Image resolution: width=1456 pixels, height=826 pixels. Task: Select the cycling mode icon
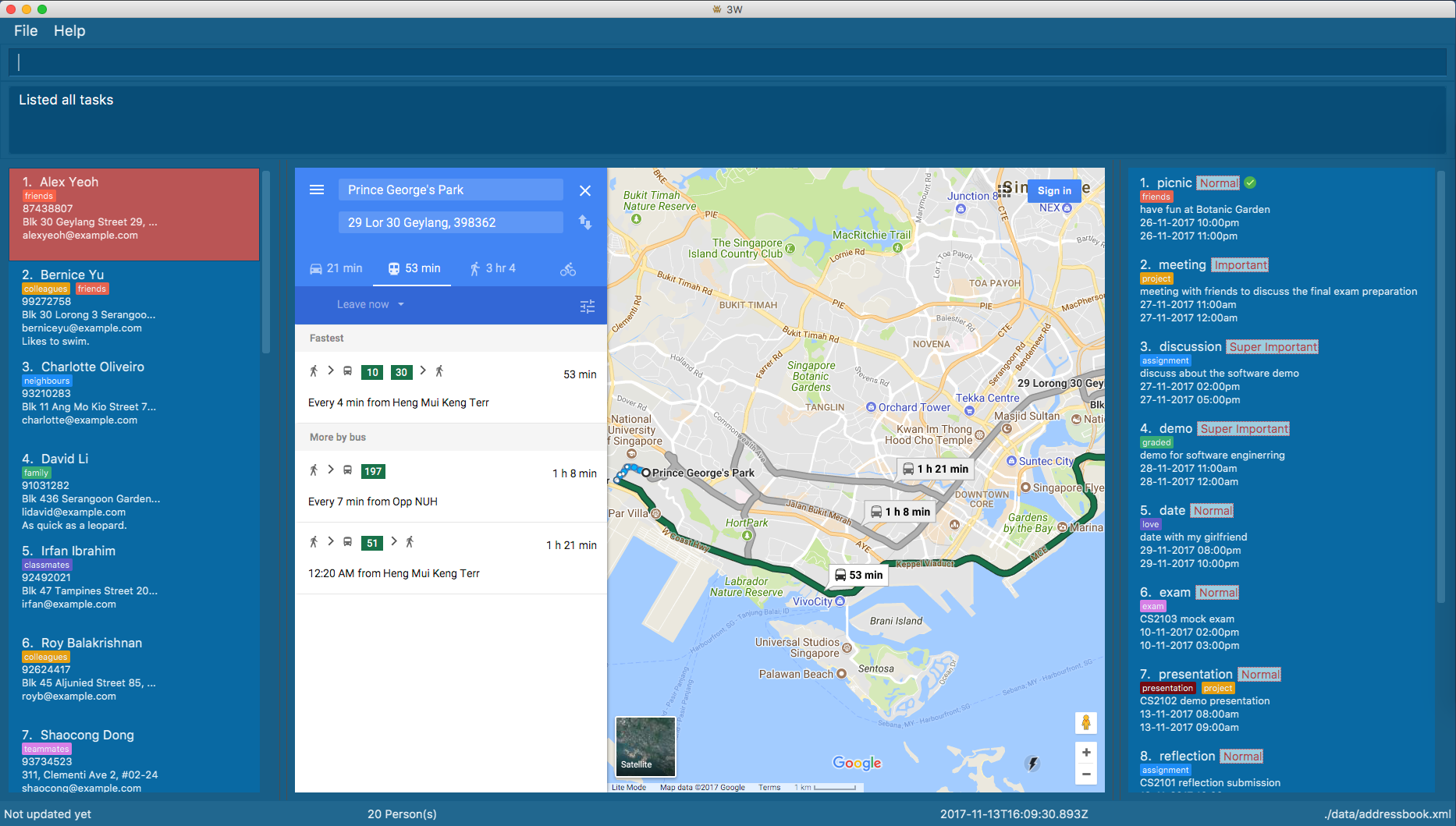tap(568, 269)
